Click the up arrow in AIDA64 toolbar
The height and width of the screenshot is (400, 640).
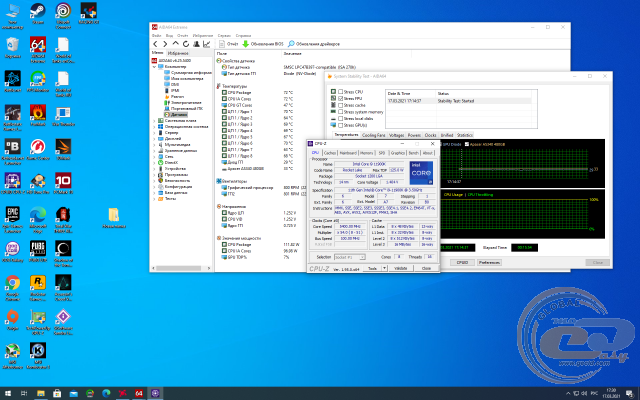tap(176, 44)
